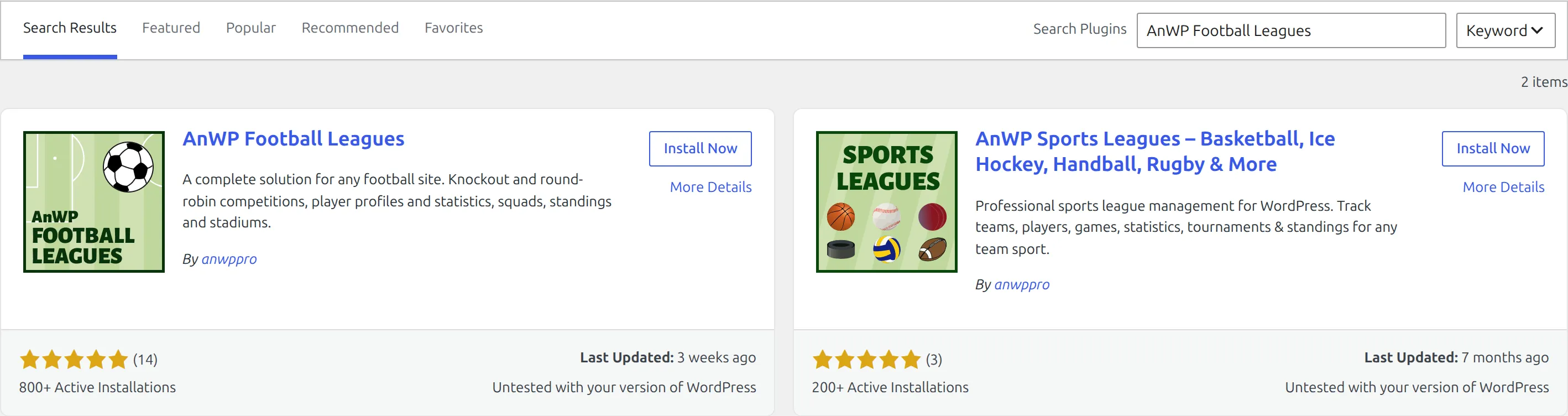Visit anwppro author link under Sports Leagues
The width and height of the screenshot is (1568, 416).
(x=1021, y=284)
